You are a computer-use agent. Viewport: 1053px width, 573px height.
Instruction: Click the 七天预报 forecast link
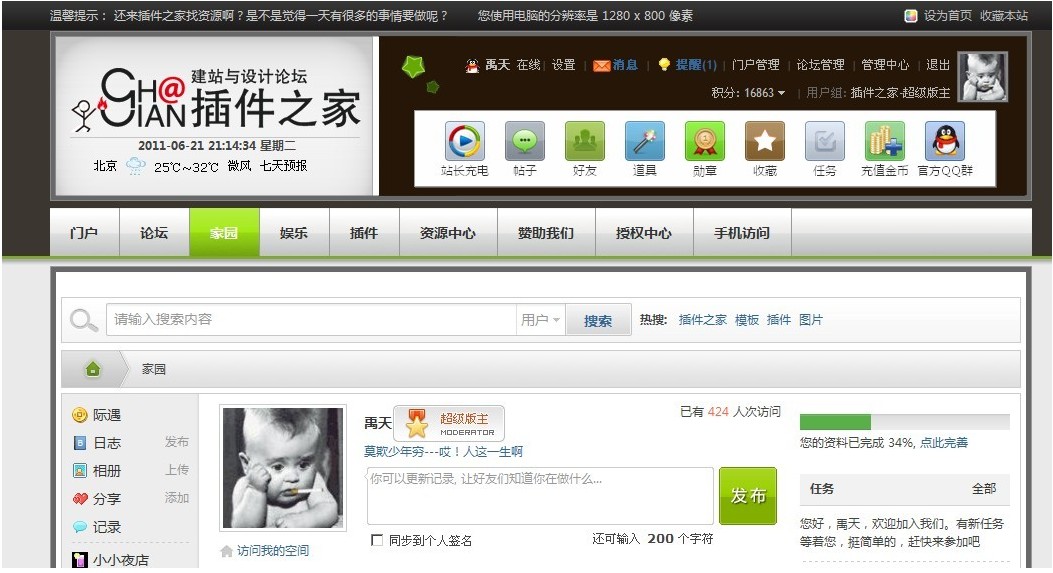(283, 165)
